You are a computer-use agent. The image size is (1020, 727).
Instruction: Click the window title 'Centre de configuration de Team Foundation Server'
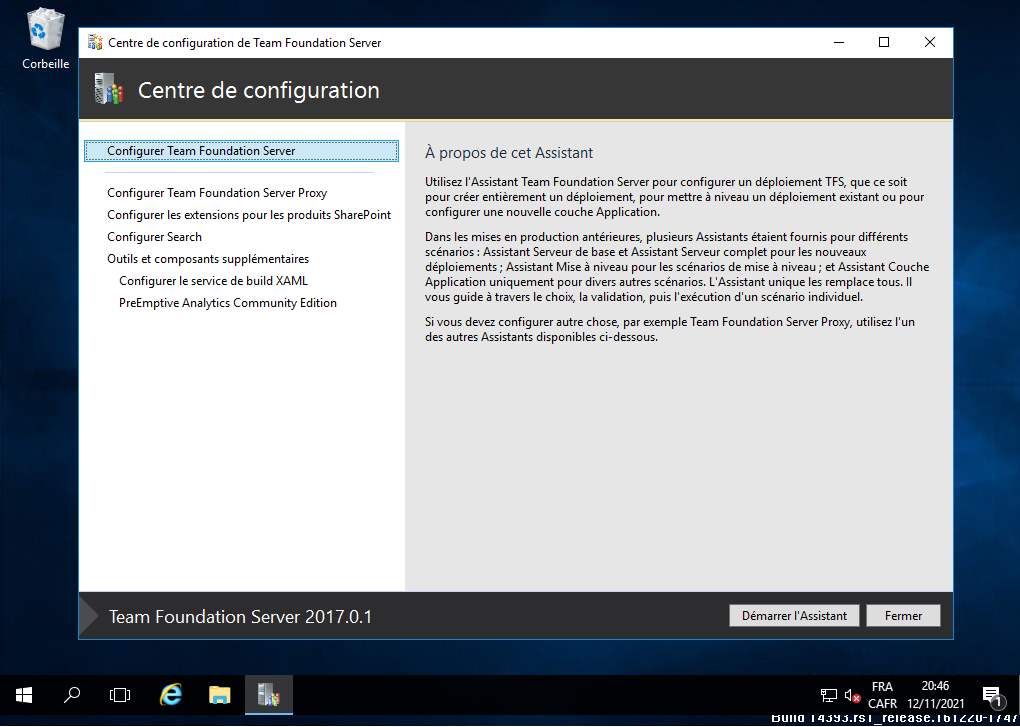click(x=245, y=43)
